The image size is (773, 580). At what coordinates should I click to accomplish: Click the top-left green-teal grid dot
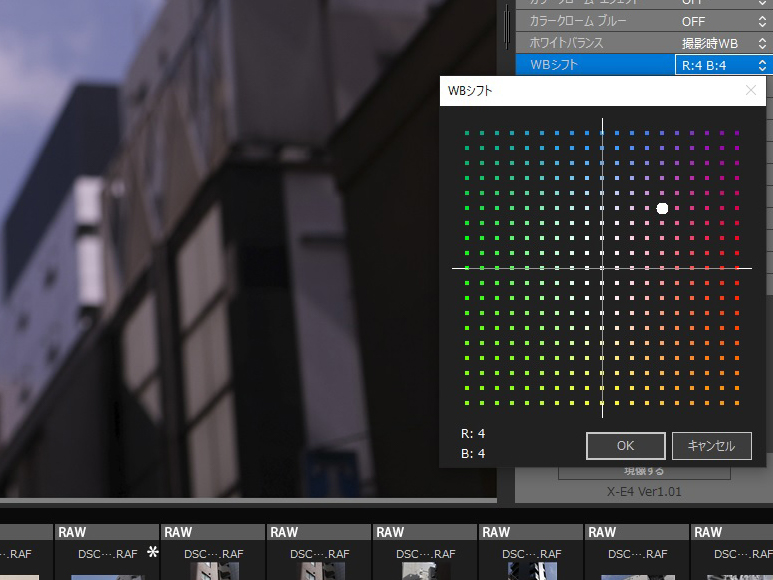coord(467,133)
